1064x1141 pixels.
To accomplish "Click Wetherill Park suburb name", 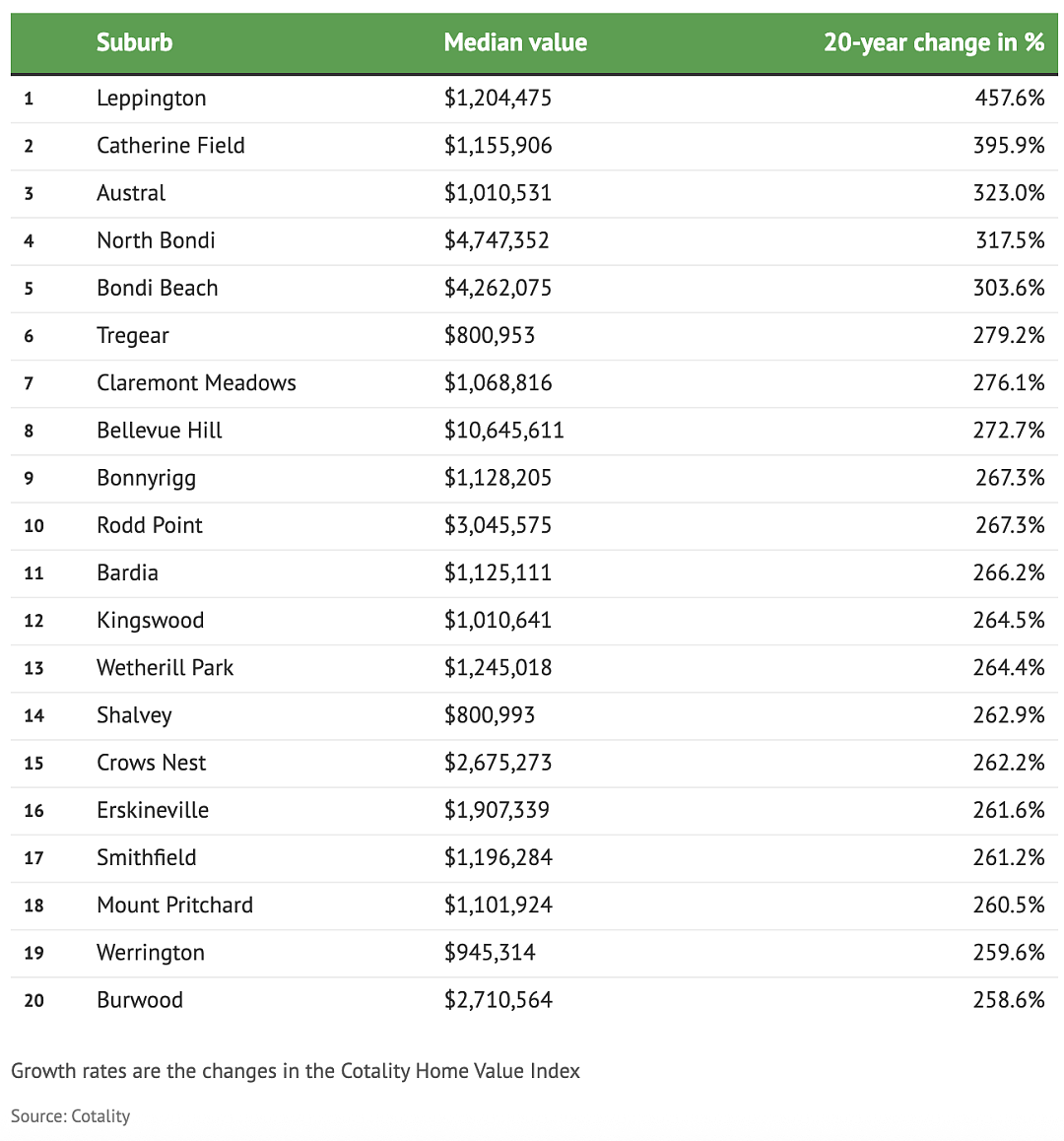I will pos(166,667).
